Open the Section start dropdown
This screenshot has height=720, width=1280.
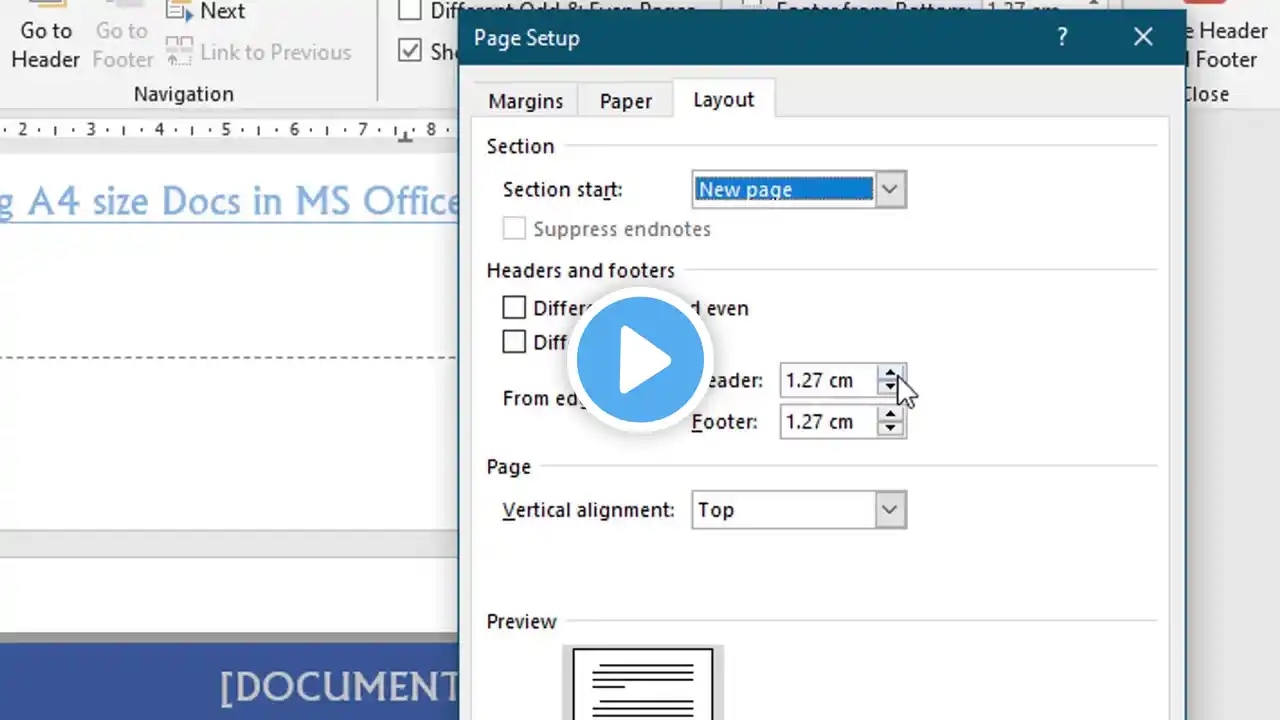point(891,189)
